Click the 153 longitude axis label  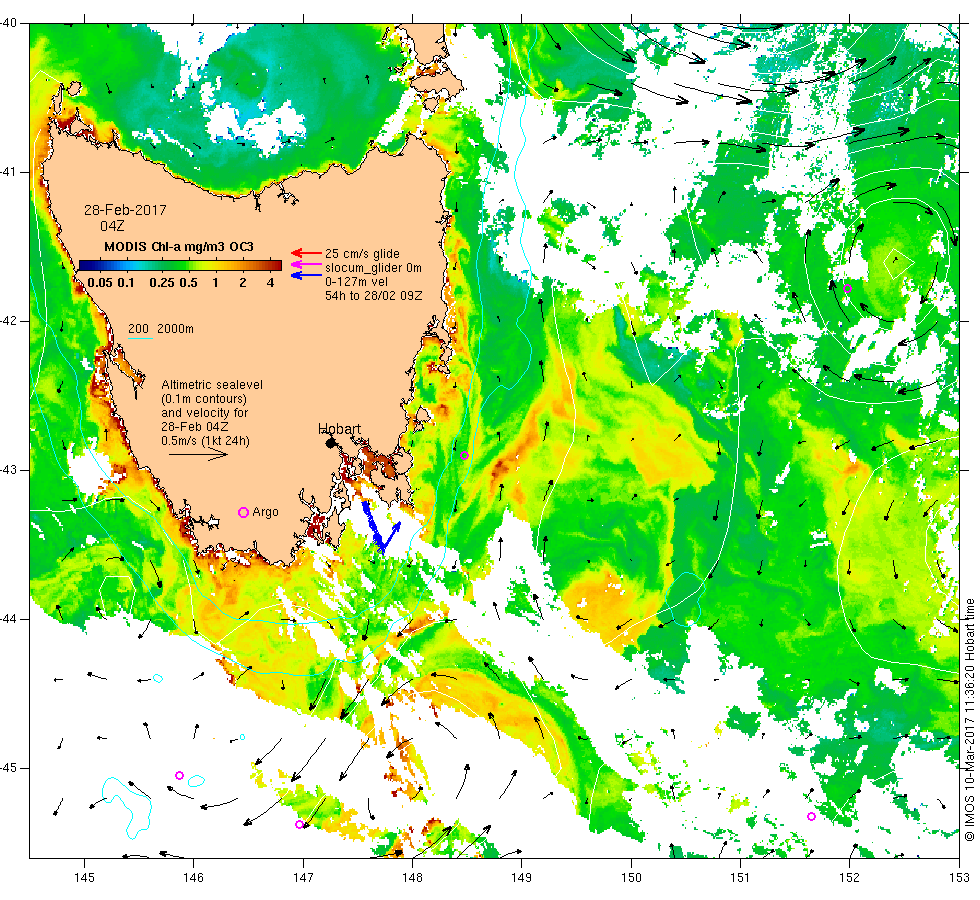[959, 878]
